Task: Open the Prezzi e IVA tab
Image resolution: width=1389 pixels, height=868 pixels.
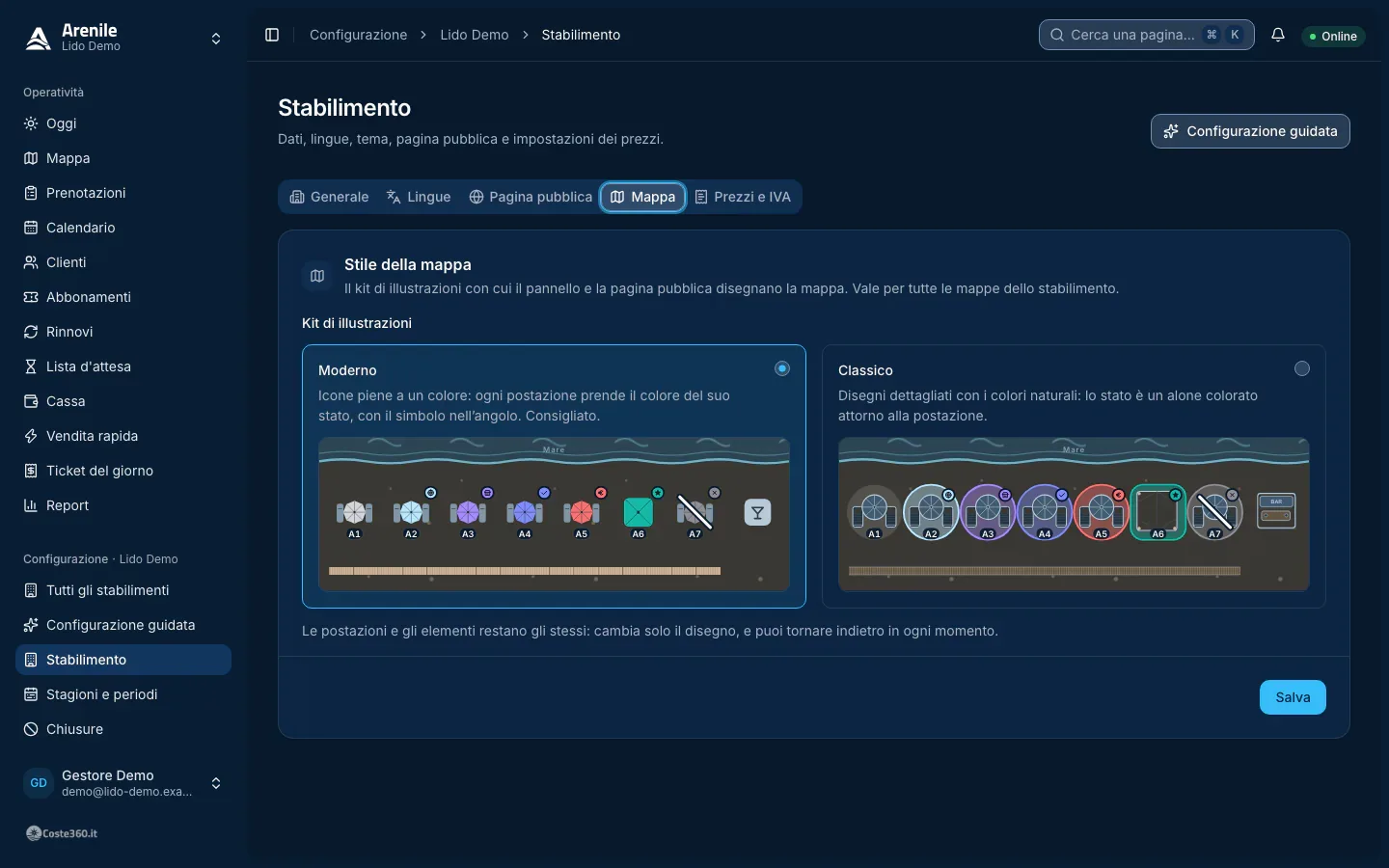Action: click(x=743, y=197)
